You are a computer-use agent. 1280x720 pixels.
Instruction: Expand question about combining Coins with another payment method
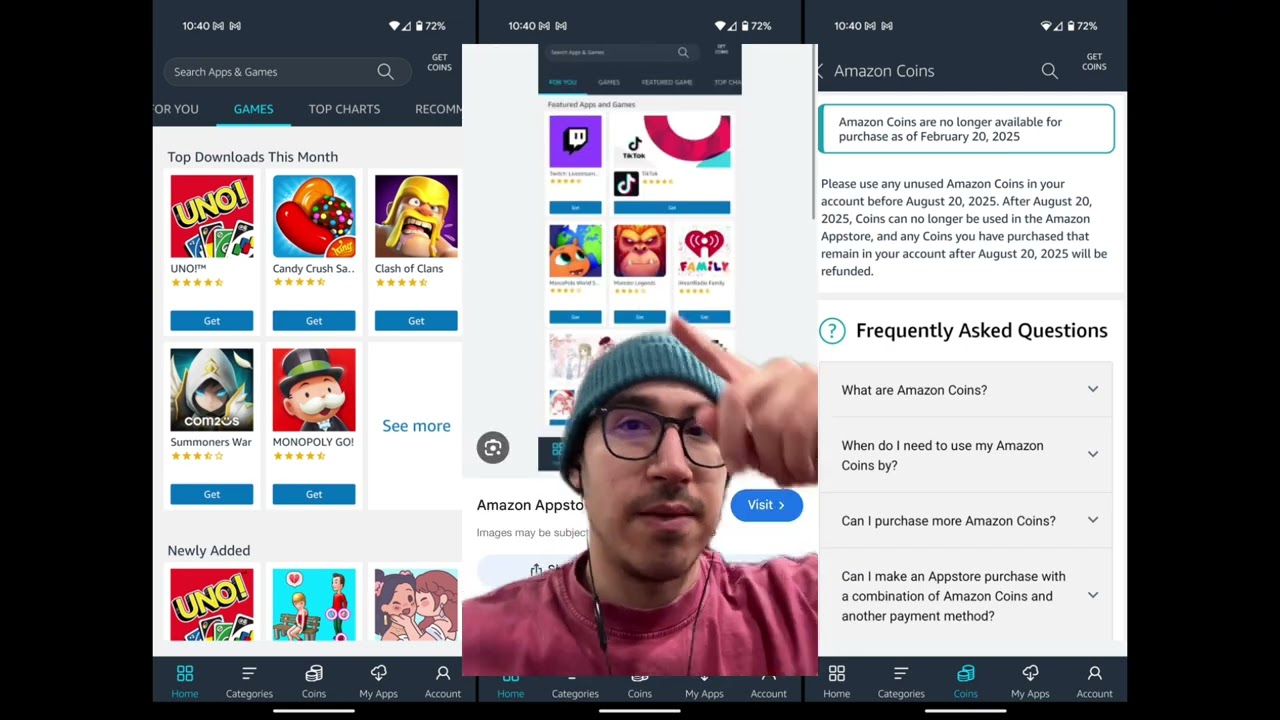click(966, 596)
